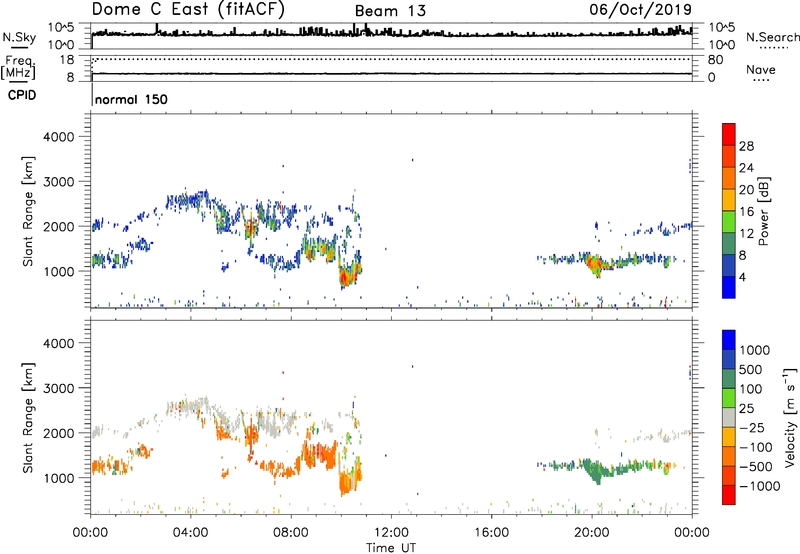Click the 'Slant Range [km]' label of power panel

point(28,211)
